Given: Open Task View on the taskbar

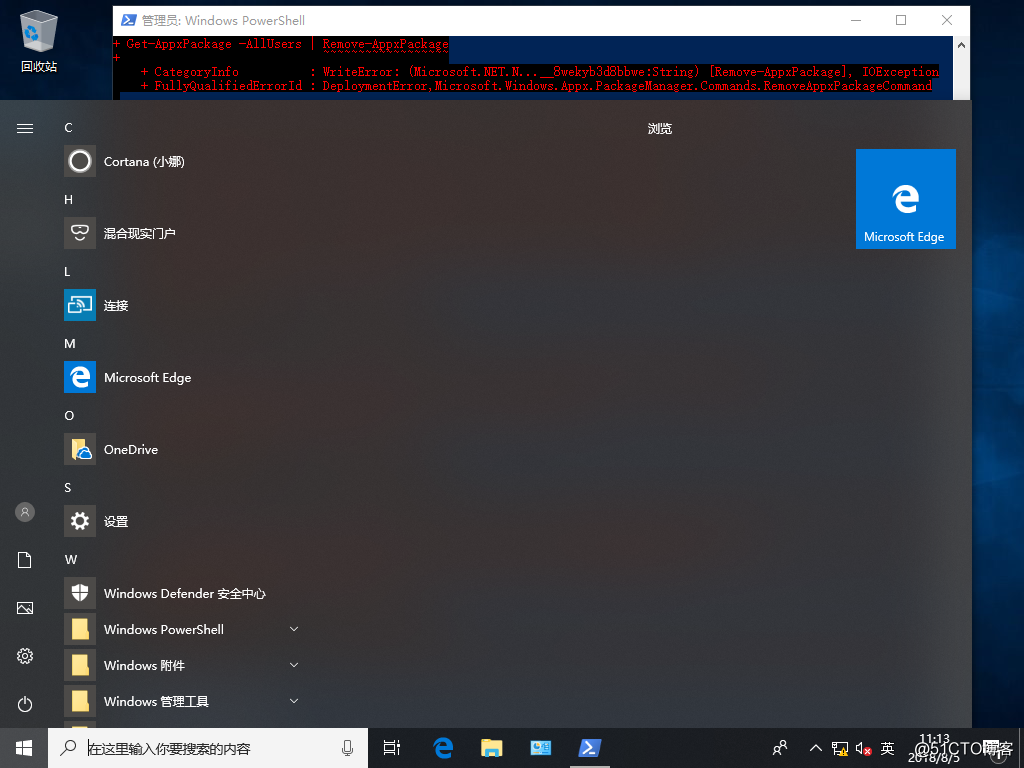Looking at the screenshot, I should click(392, 748).
